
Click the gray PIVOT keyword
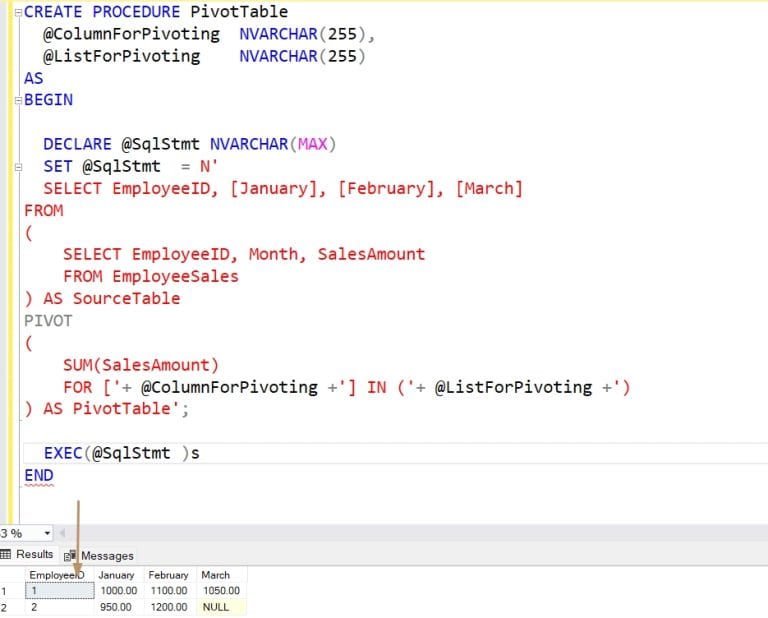48,321
